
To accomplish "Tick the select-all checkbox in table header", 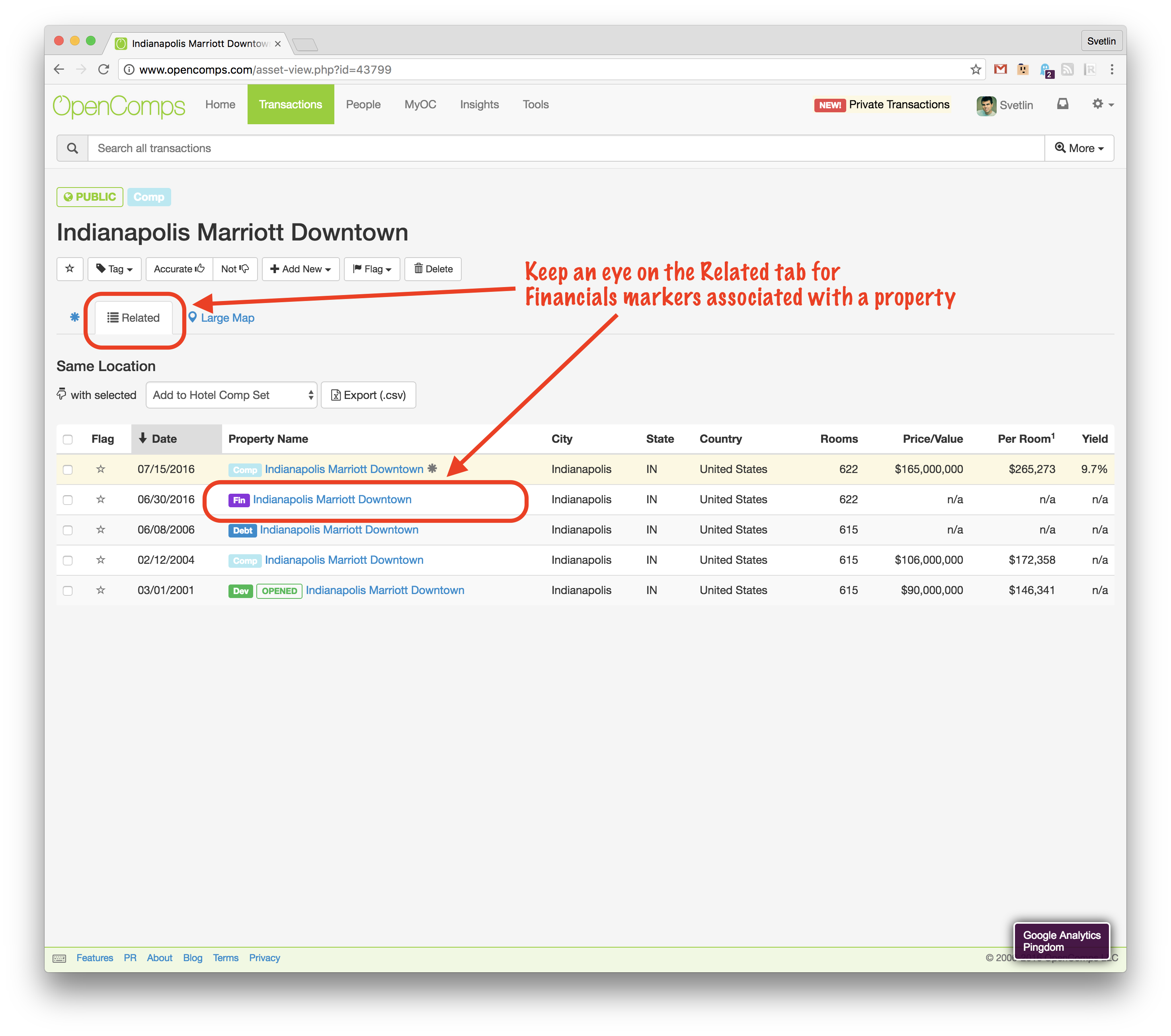I will tap(68, 440).
